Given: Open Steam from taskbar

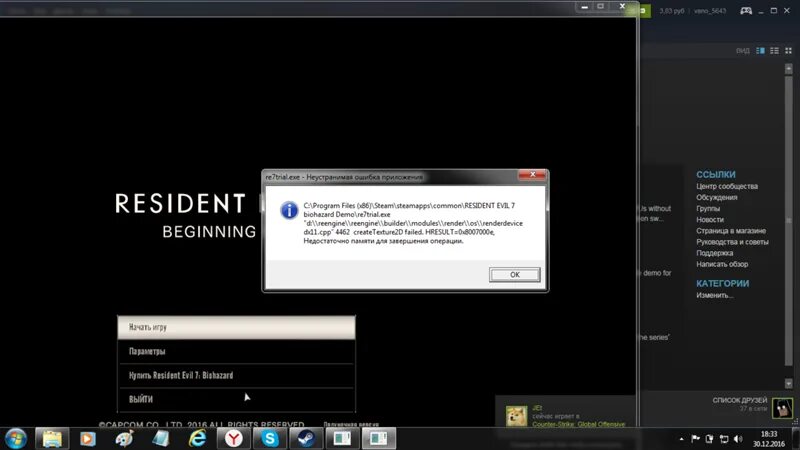Looking at the screenshot, I should tap(306, 439).
